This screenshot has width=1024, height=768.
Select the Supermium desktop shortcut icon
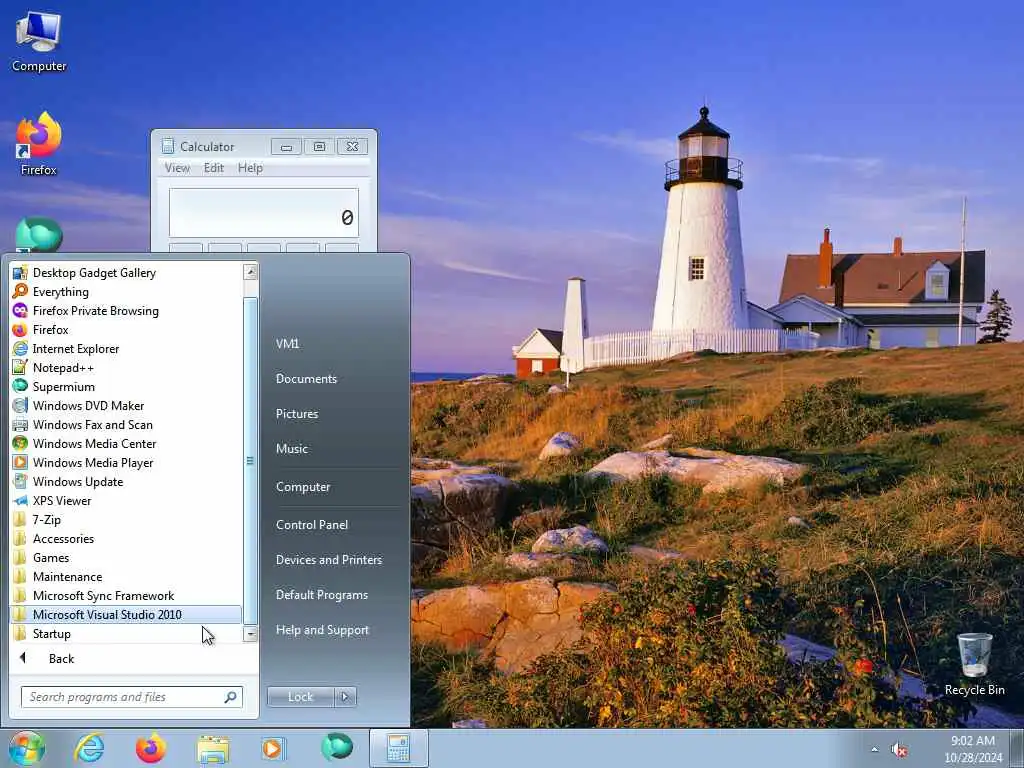[39, 234]
